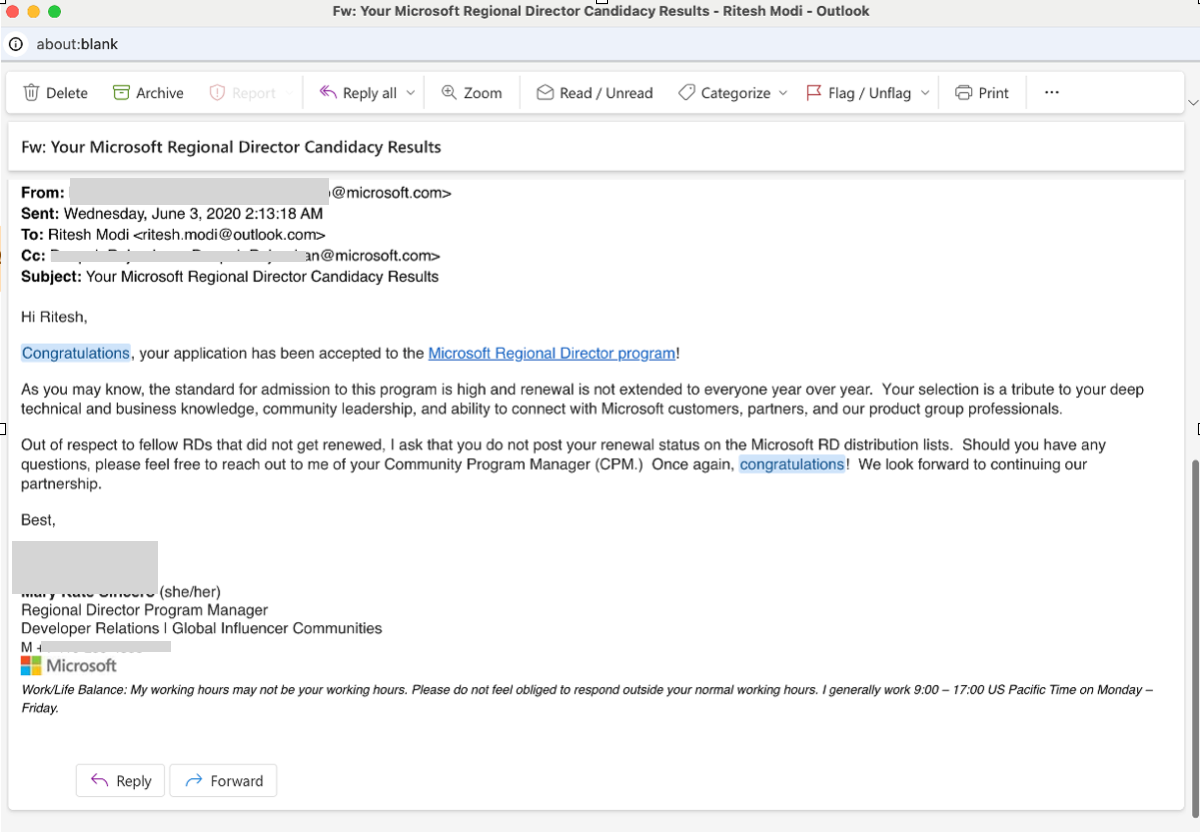This screenshot has height=832, width=1200.
Task: Click the info icon beside about:blank
Action: click(x=16, y=44)
